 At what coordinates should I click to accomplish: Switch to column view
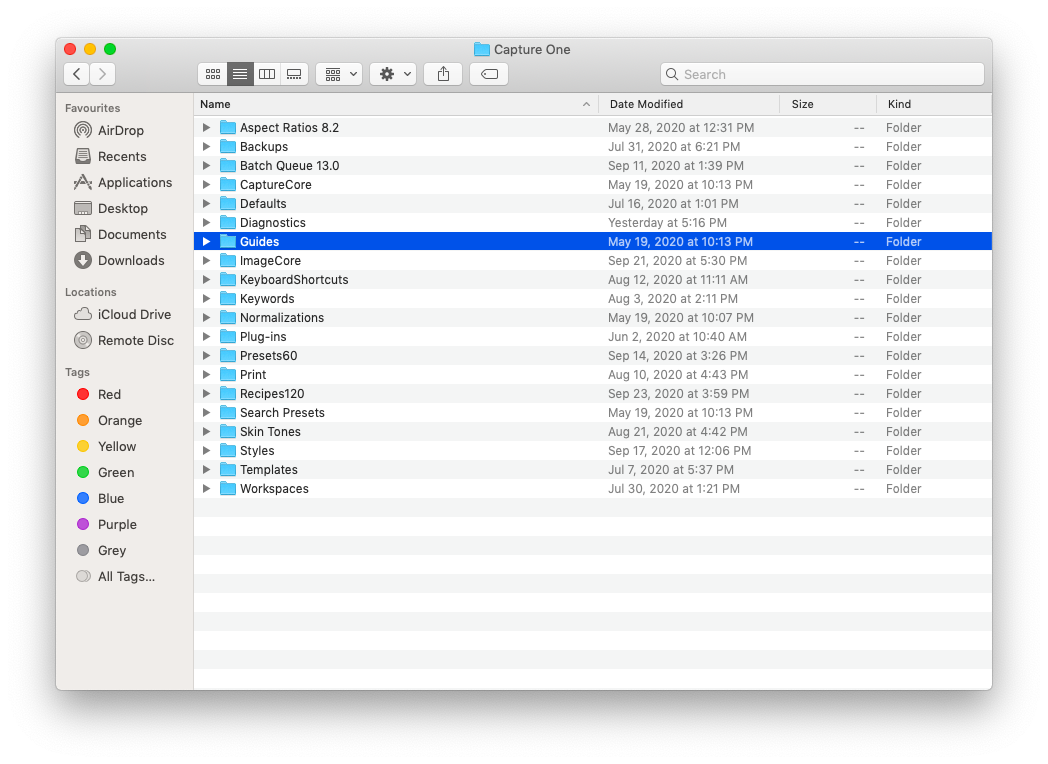coord(267,74)
